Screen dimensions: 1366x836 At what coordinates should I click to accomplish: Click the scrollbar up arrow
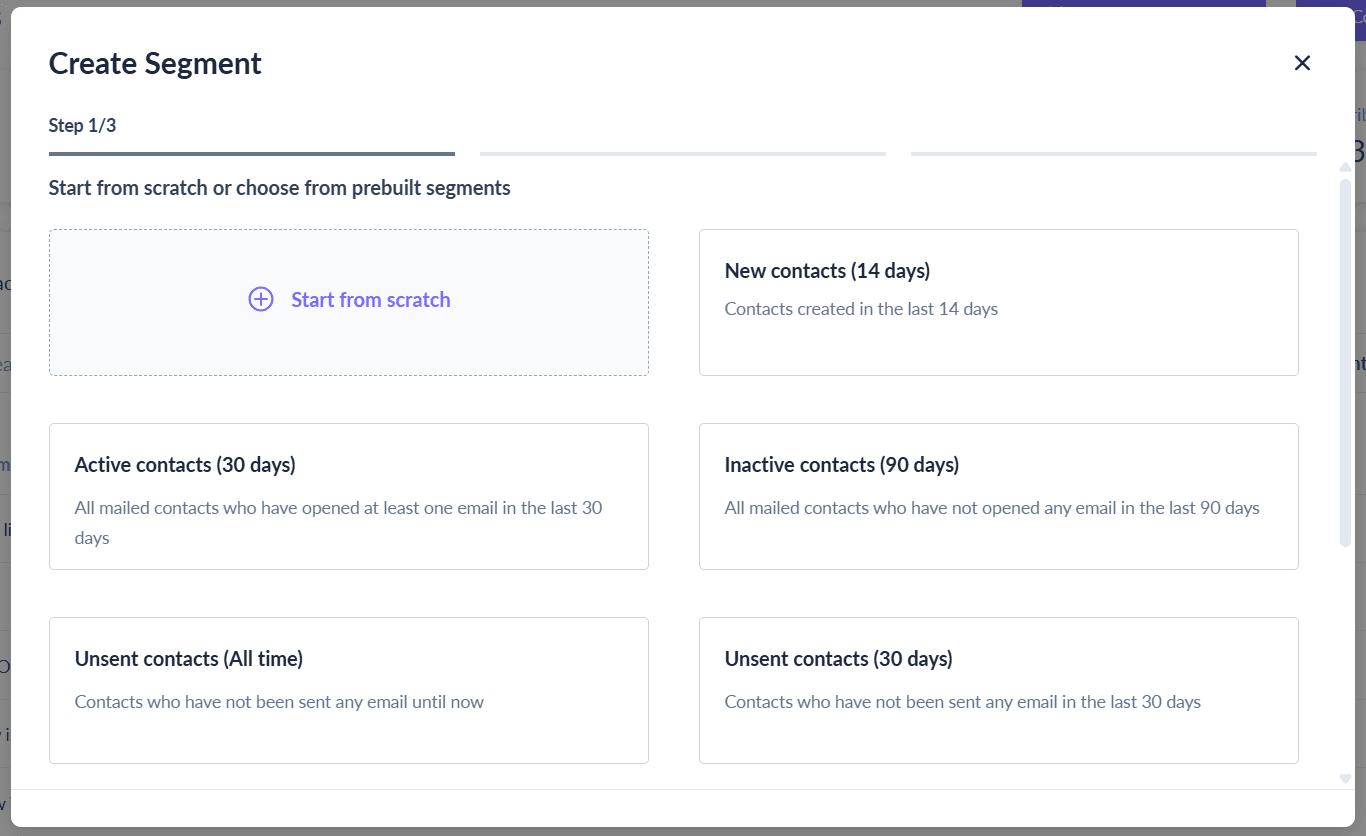[x=1344, y=167]
